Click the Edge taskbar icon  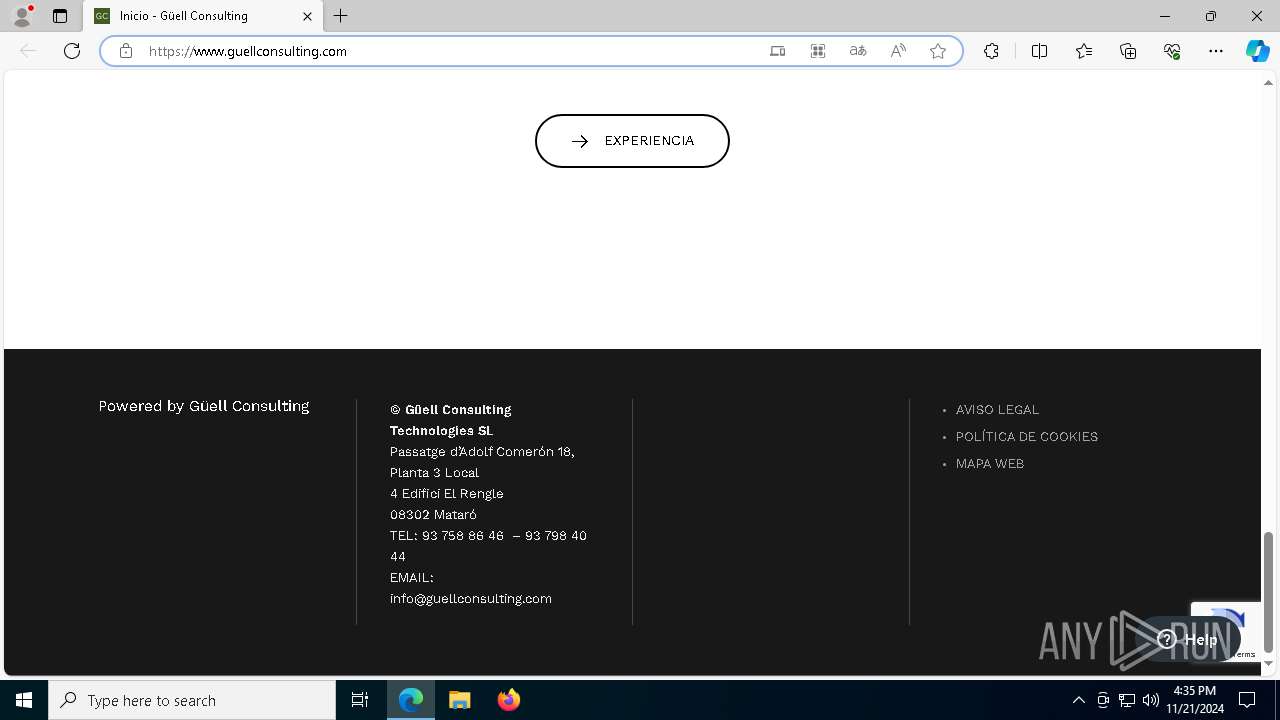pos(411,700)
